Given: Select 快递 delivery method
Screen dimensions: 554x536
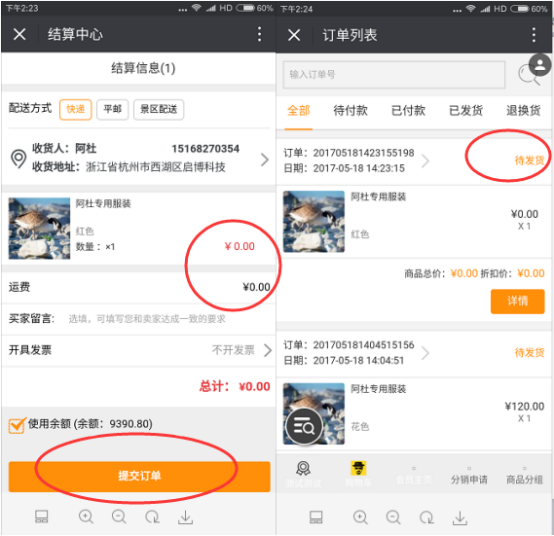Looking at the screenshot, I should tap(76, 110).
